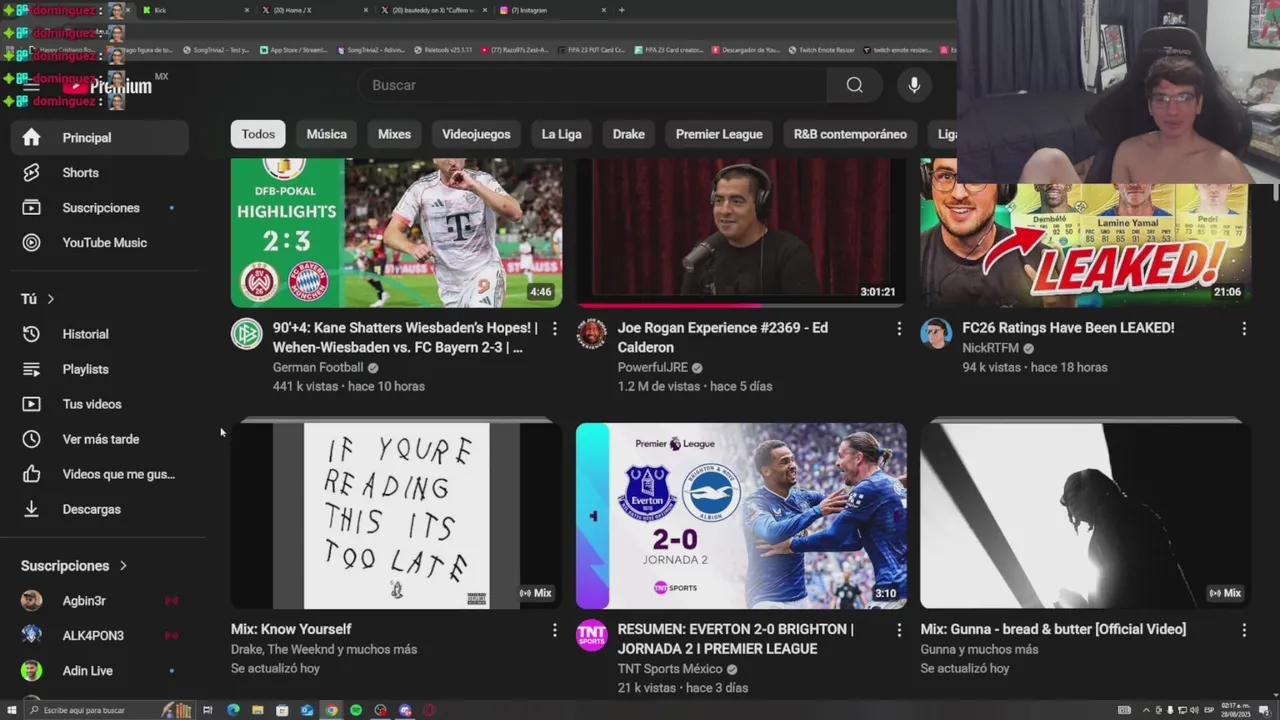This screenshot has width=1280, height=720.
Task: Open options for Mix: Know Yourself
Action: coord(554,630)
